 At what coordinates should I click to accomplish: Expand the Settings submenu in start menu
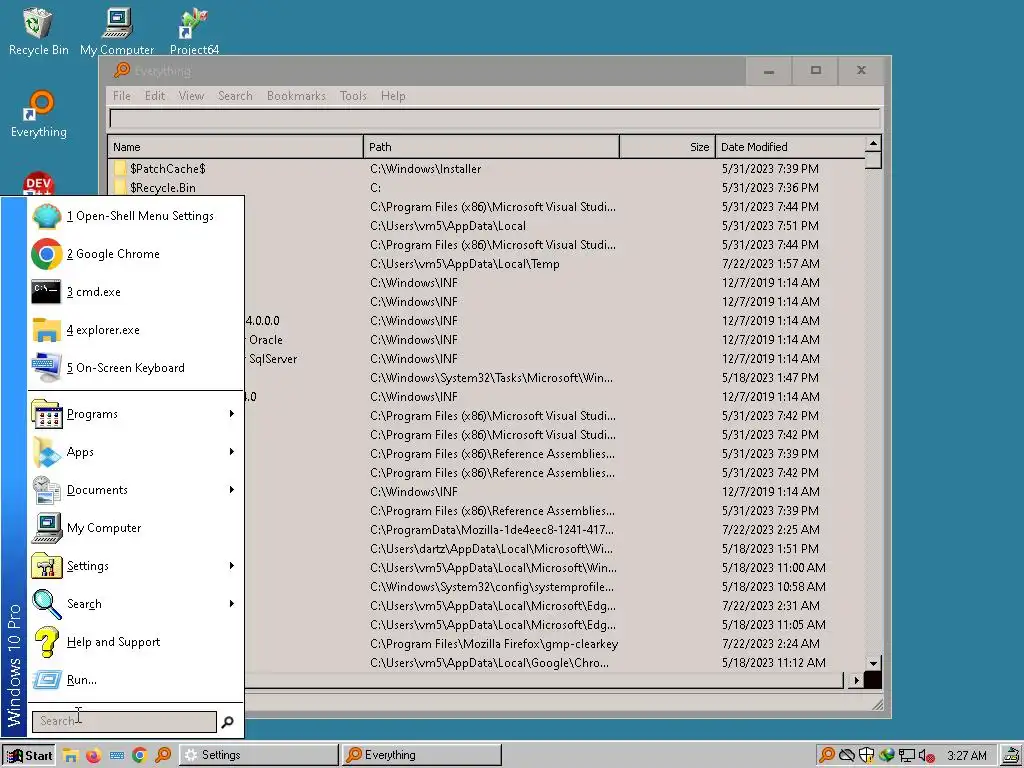click(x=136, y=566)
